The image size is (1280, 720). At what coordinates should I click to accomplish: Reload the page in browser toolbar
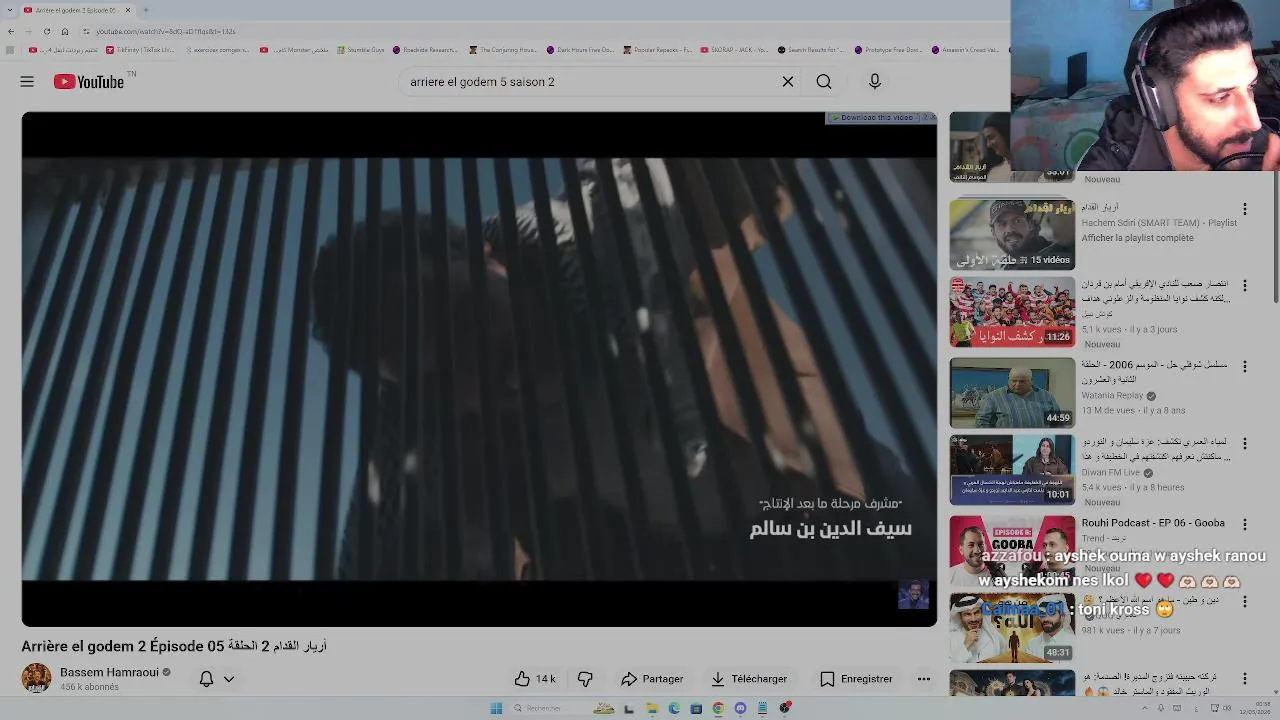(x=47, y=31)
